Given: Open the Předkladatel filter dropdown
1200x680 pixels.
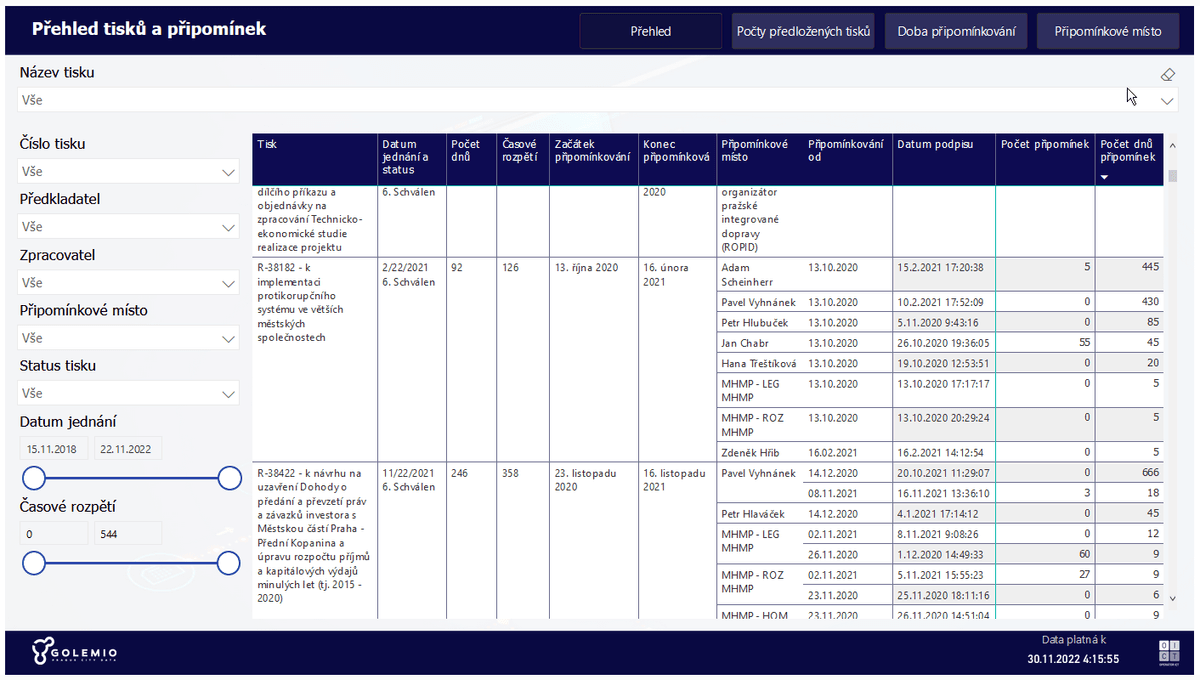Looking at the screenshot, I should click(228, 228).
